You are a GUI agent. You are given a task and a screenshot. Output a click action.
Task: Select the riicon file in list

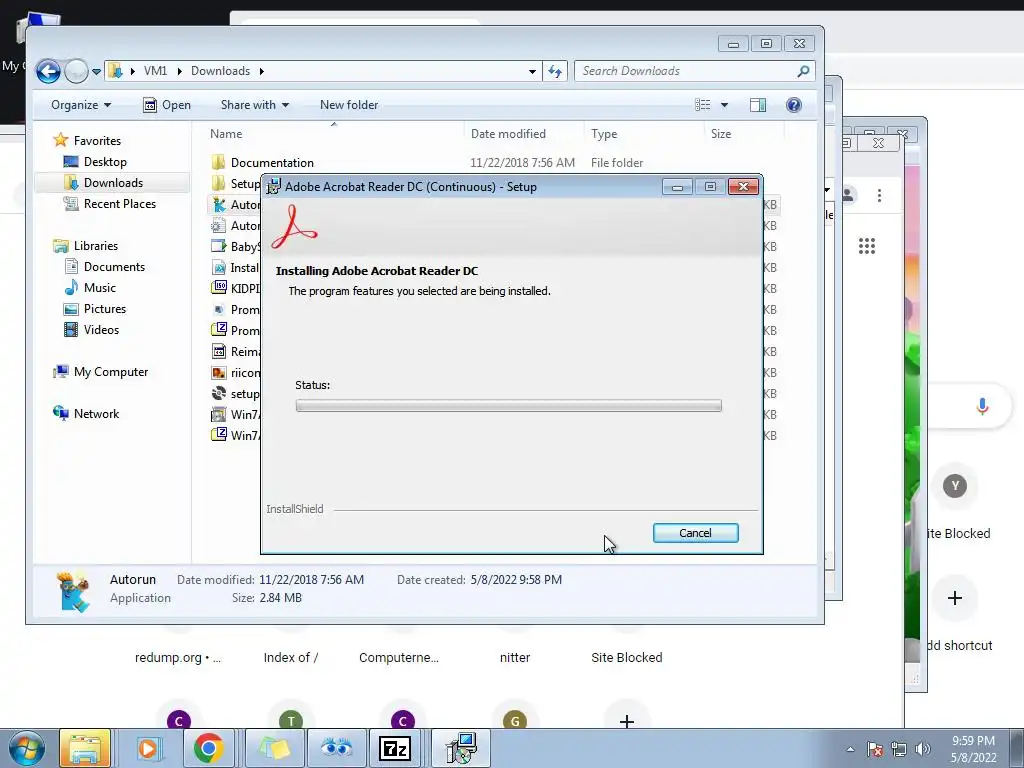pyautogui.click(x=236, y=372)
